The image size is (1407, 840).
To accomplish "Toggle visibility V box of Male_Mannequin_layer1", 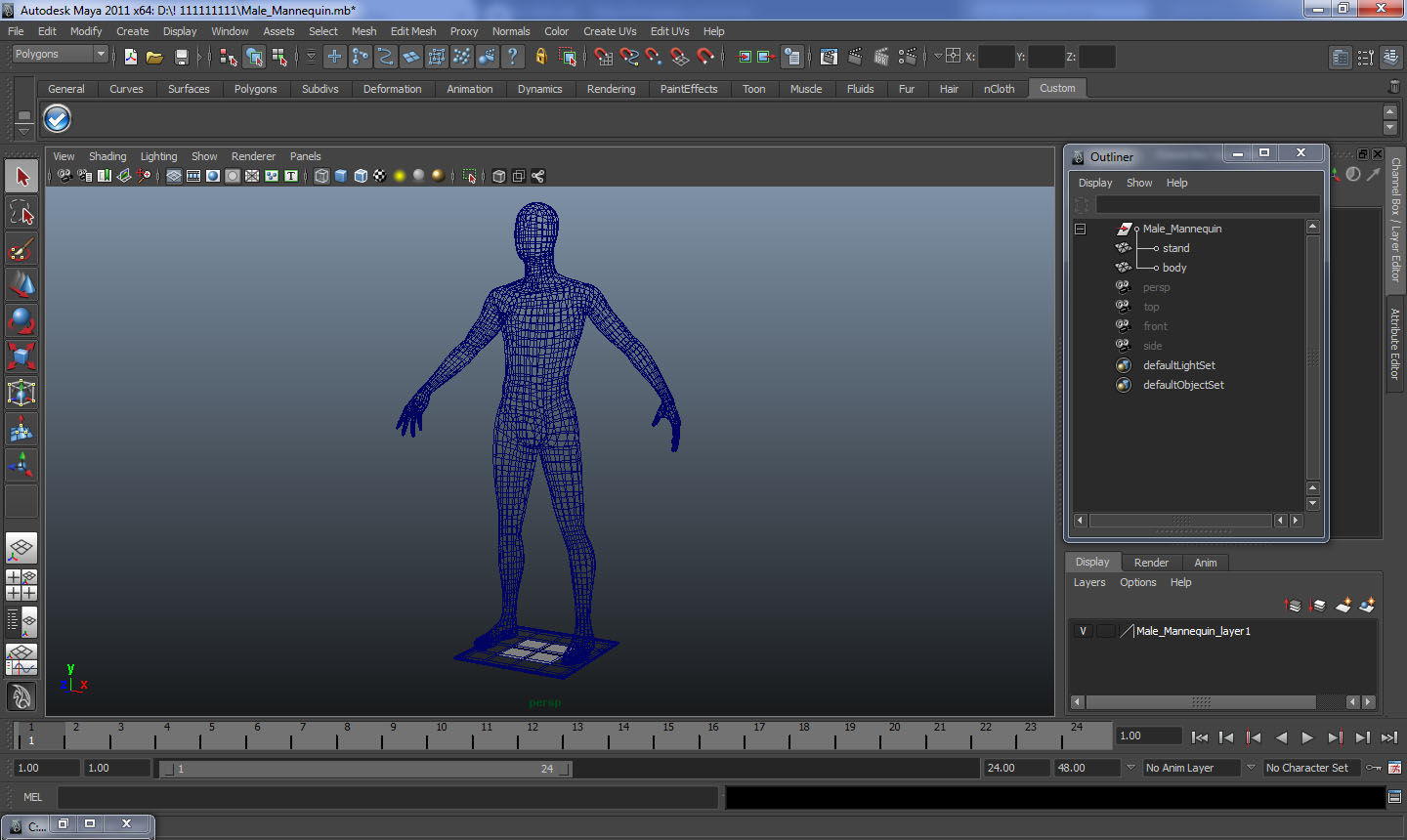I will (1083, 631).
